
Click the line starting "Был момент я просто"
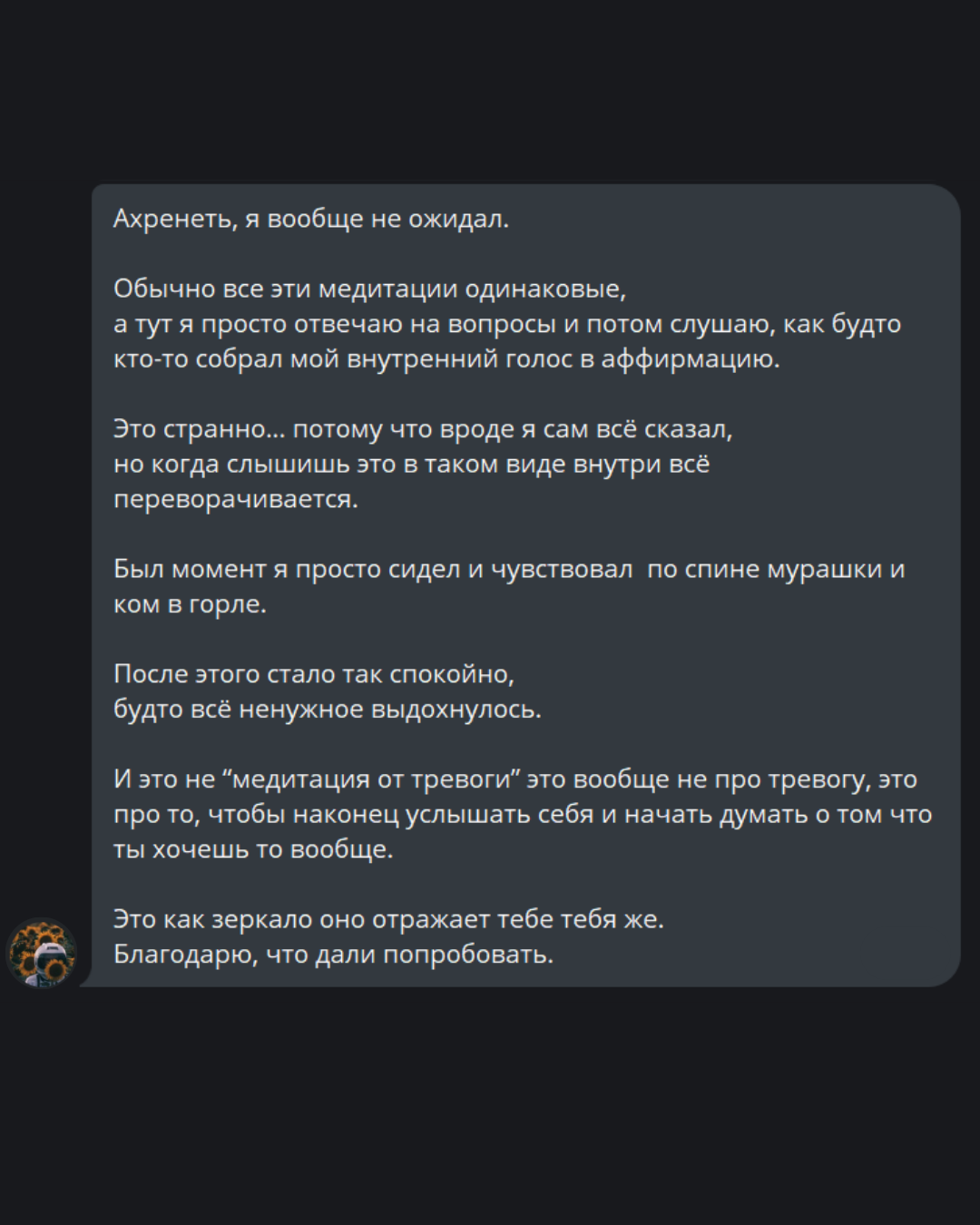508,569
